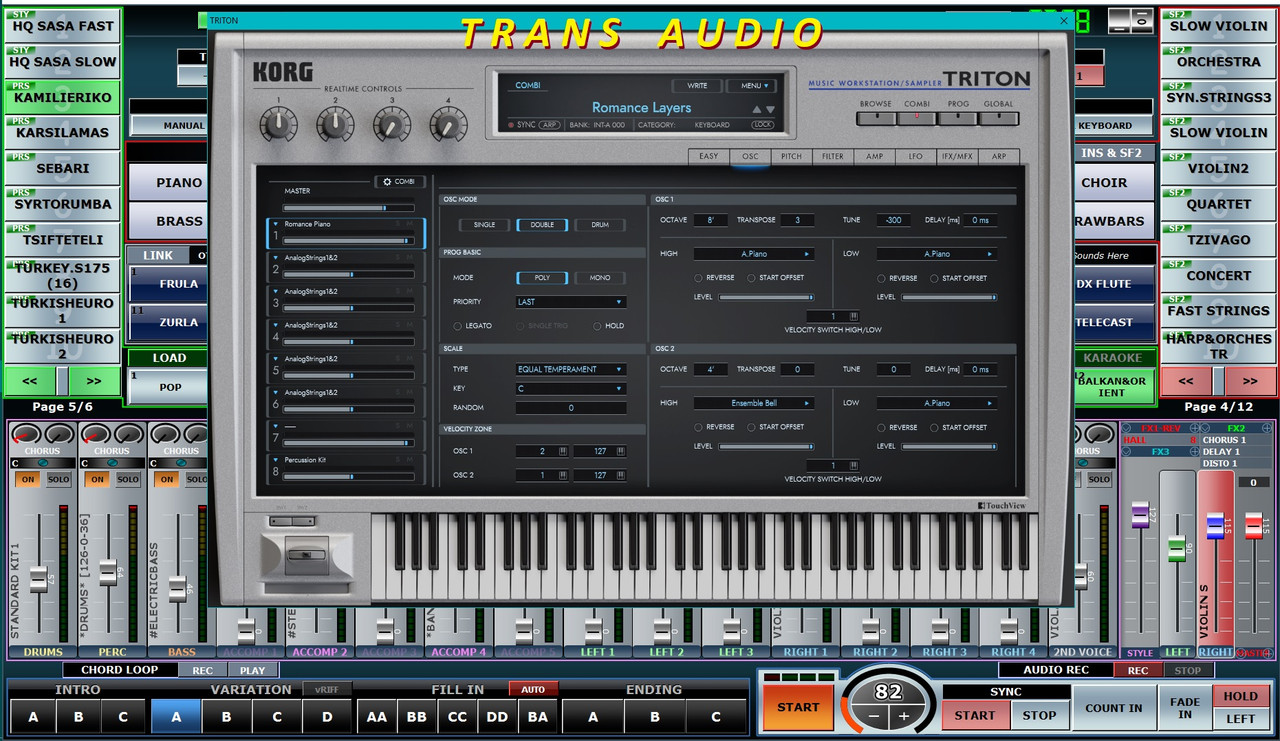Enable OSC 1 HIGH Reverse option

coord(698,277)
